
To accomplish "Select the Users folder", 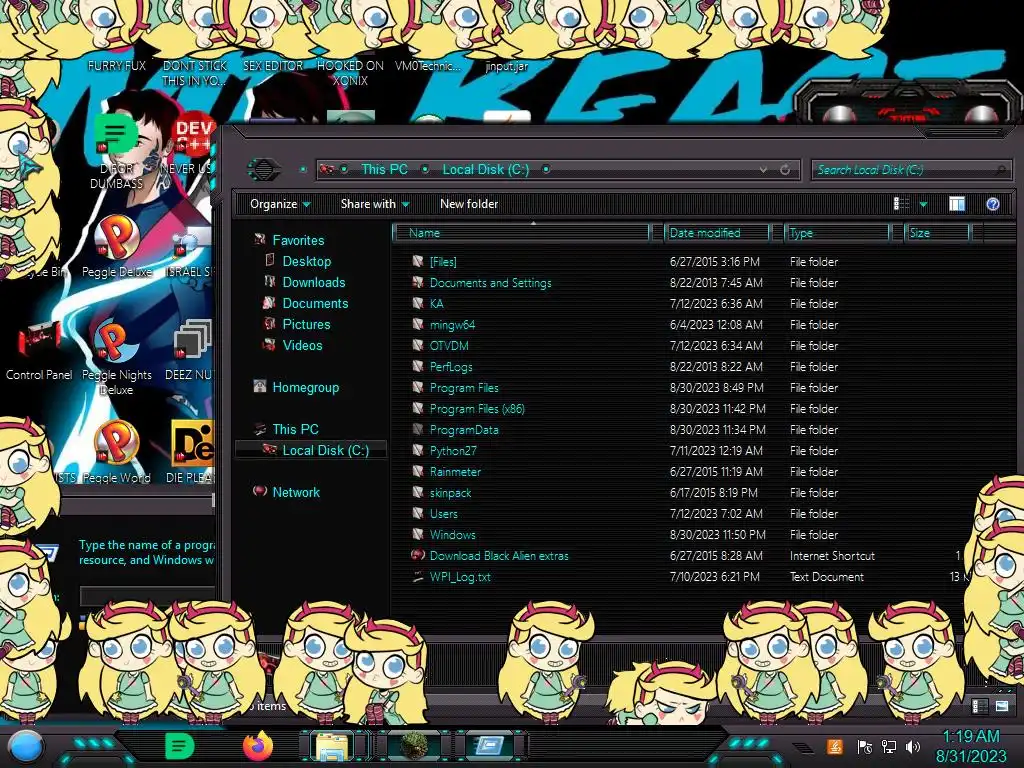I will tap(443, 513).
